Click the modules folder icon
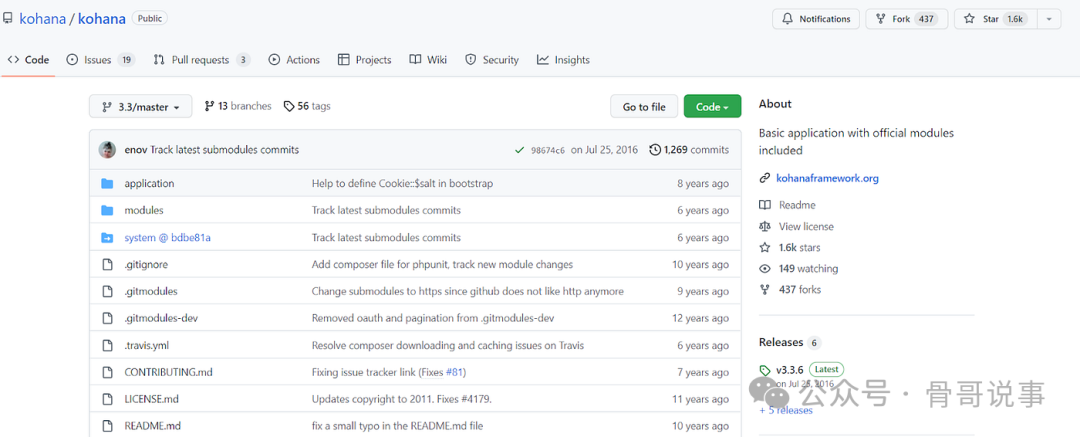 (x=107, y=210)
